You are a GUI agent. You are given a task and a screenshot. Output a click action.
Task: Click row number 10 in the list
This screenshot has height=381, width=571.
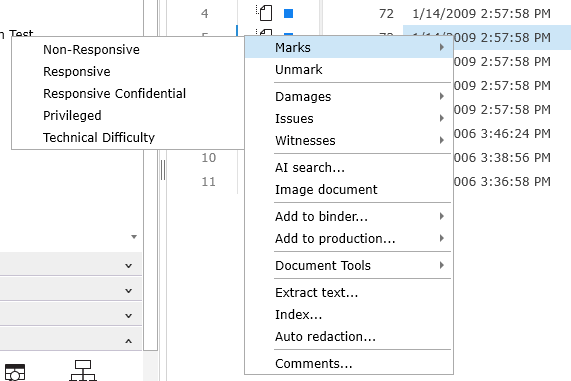coord(209,158)
